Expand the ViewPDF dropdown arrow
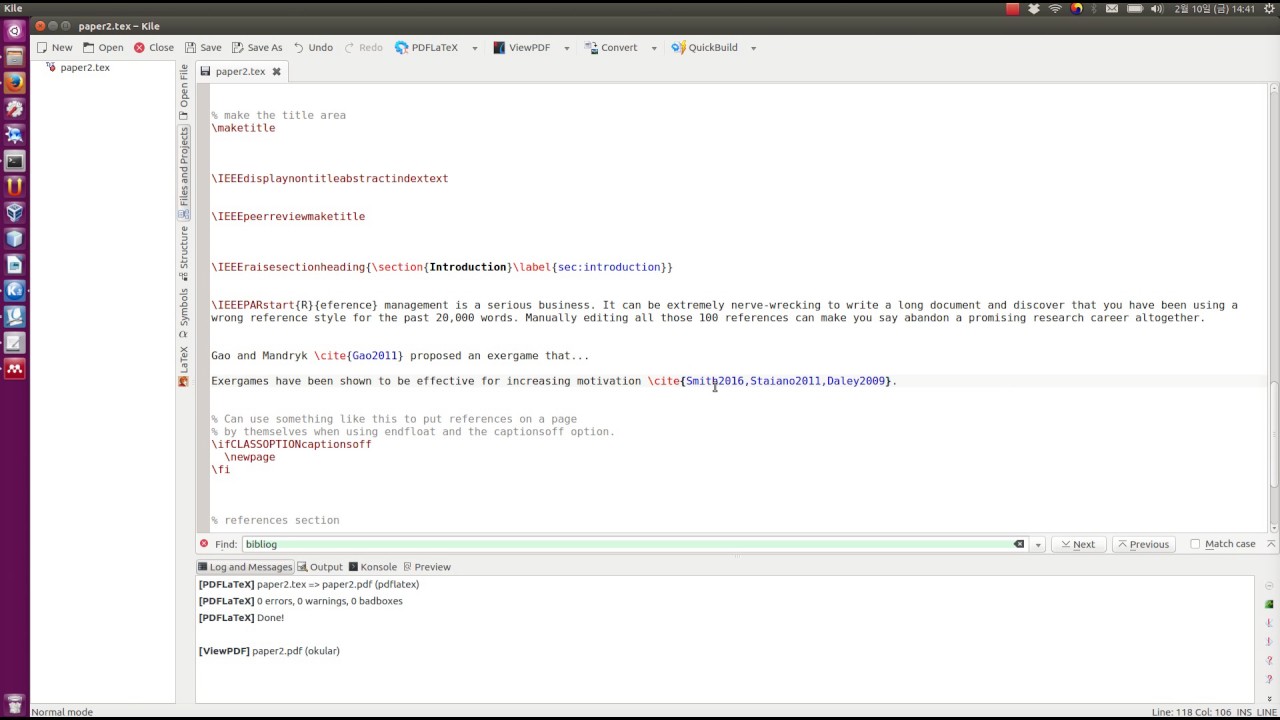 pyautogui.click(x=566, y=48)
